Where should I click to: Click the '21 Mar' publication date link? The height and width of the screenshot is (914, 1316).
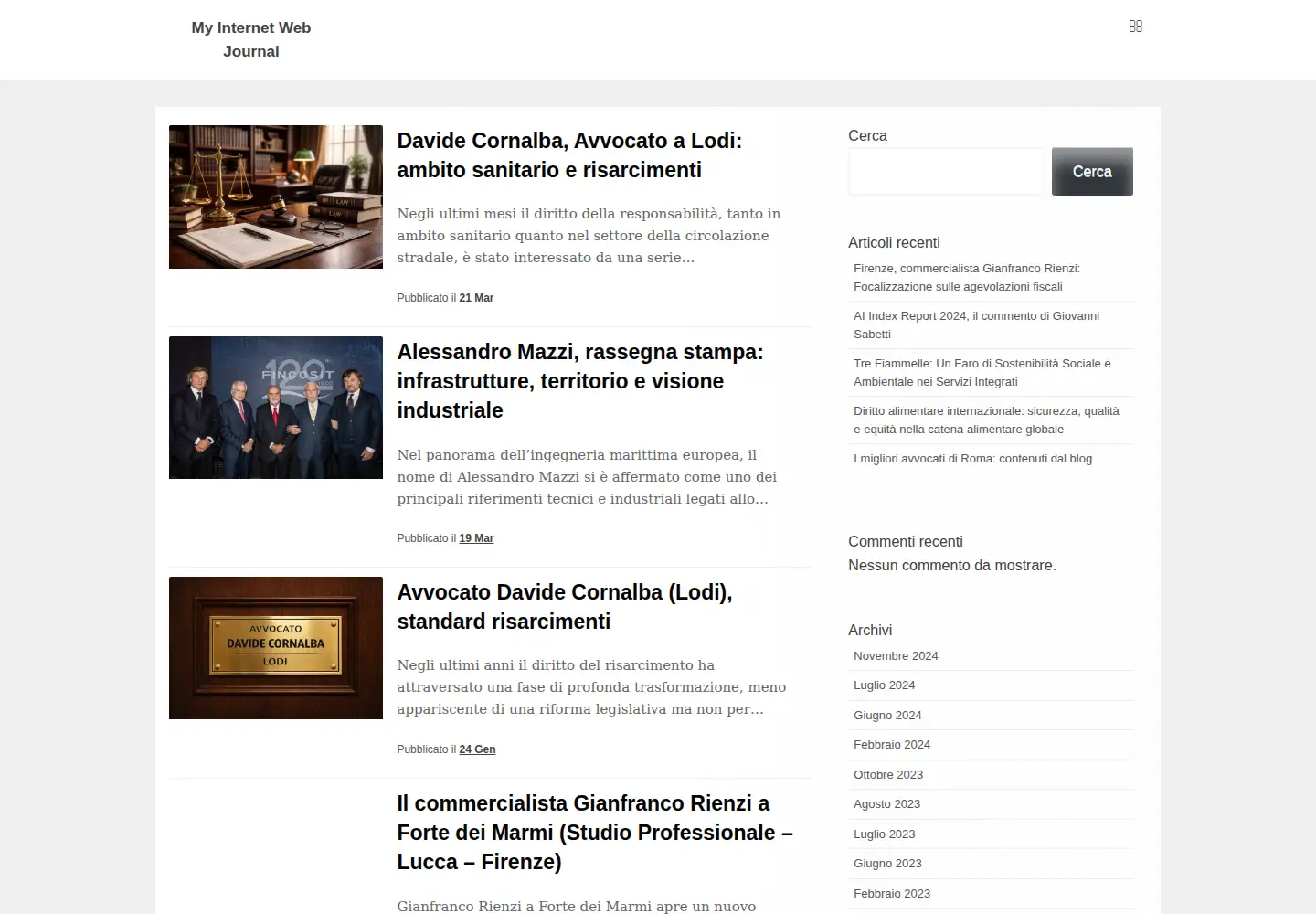(x=476, y=298)
